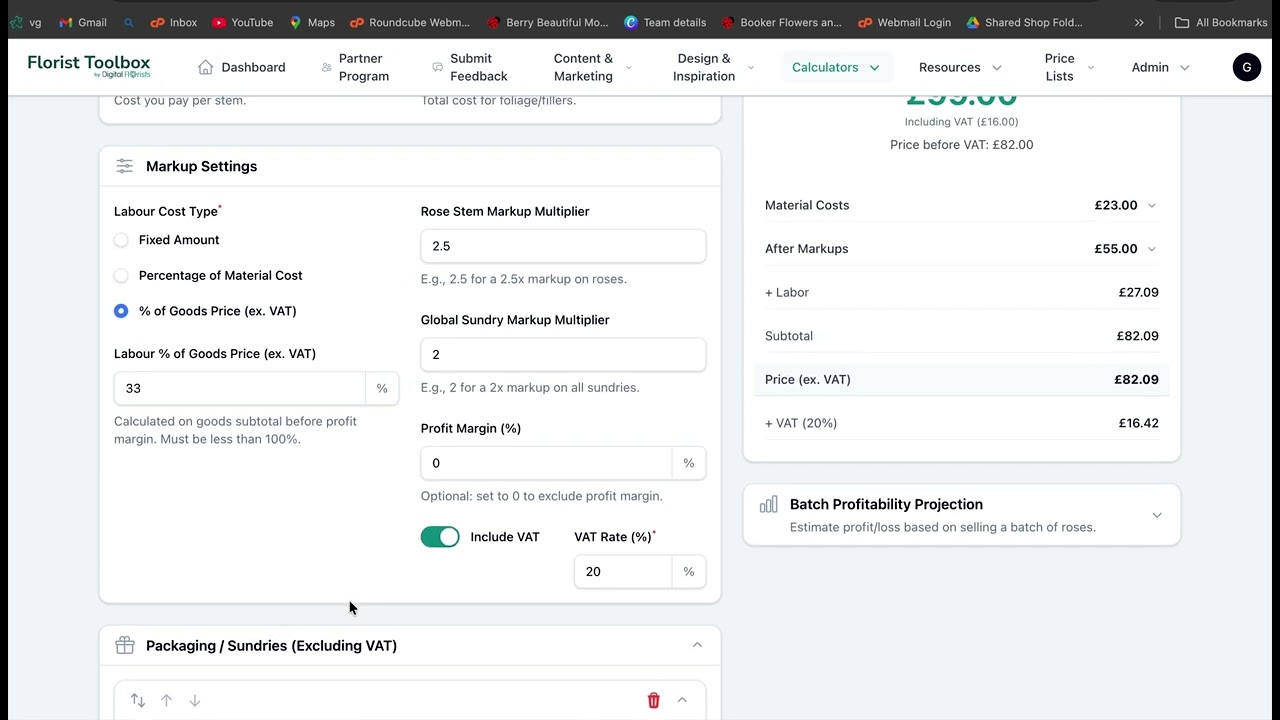Open the Booker Flowers bookmark
Image resolution: width=1280 pixels, height=720 pixels.
[x=782, y=22]
